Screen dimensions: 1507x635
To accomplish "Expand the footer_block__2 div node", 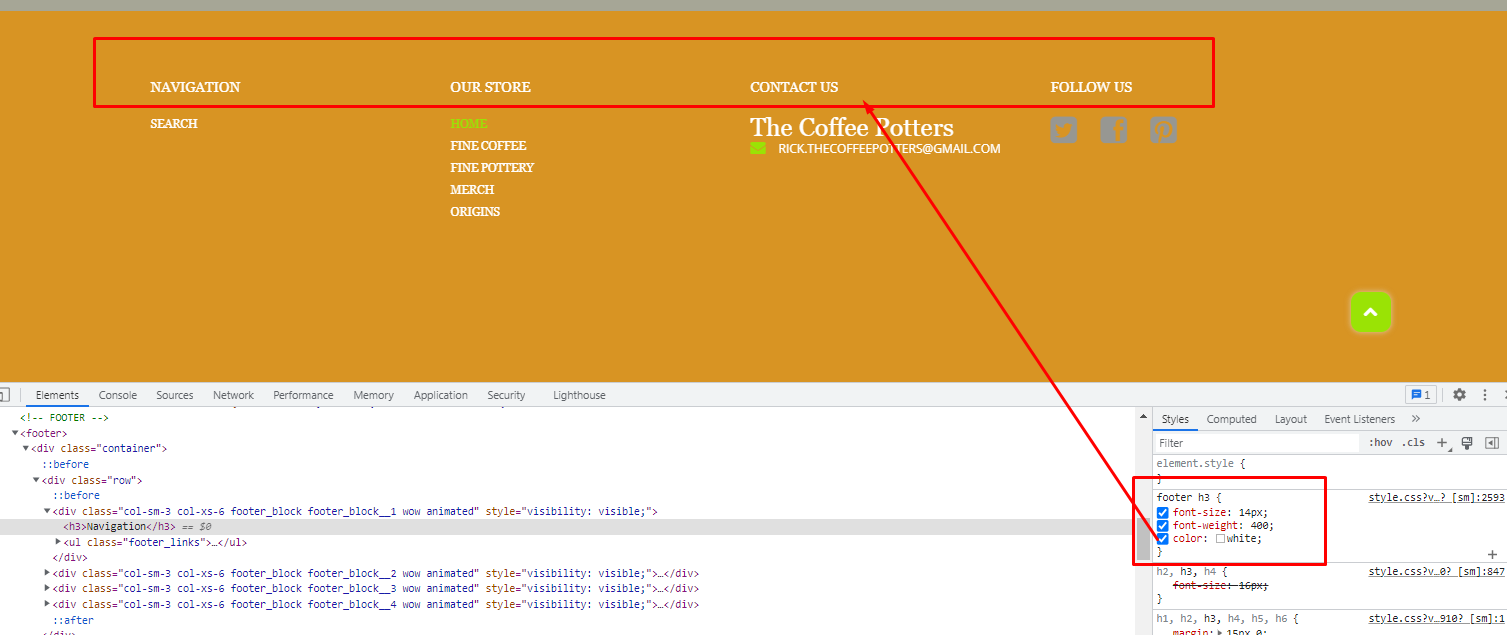I will click(48, 573).
